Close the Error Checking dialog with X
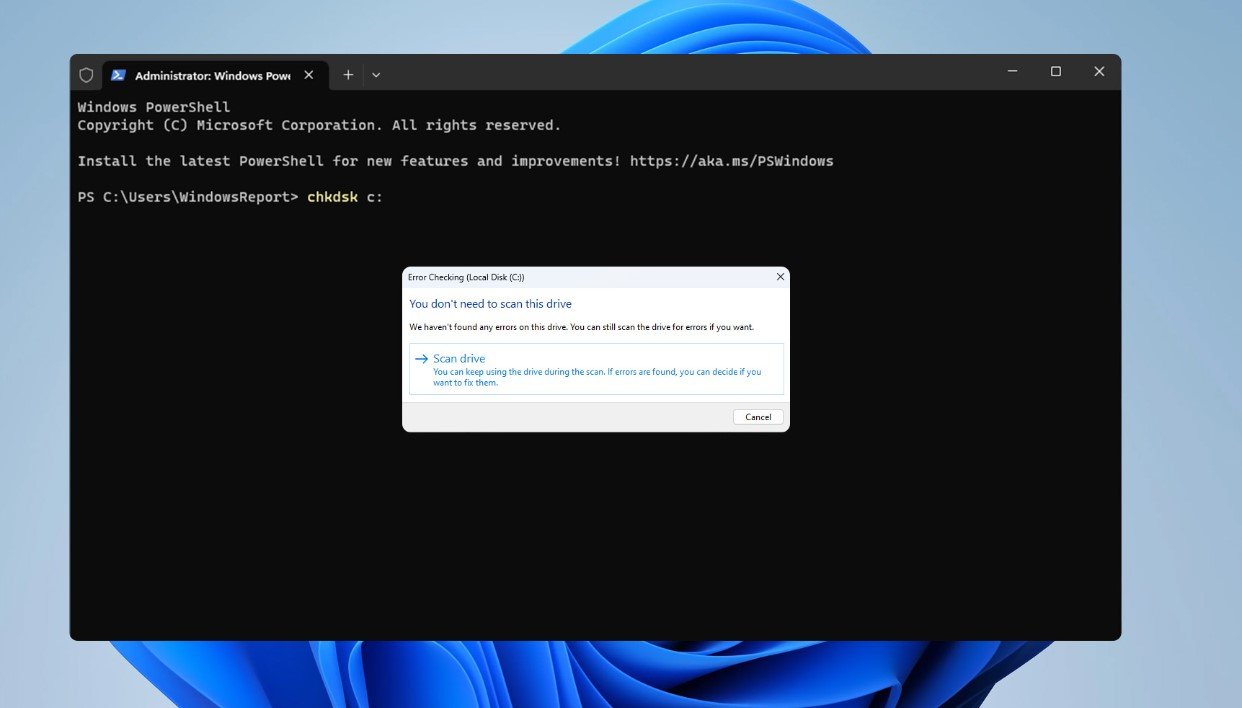The image size is (1242, 708). tap(780, 277)
